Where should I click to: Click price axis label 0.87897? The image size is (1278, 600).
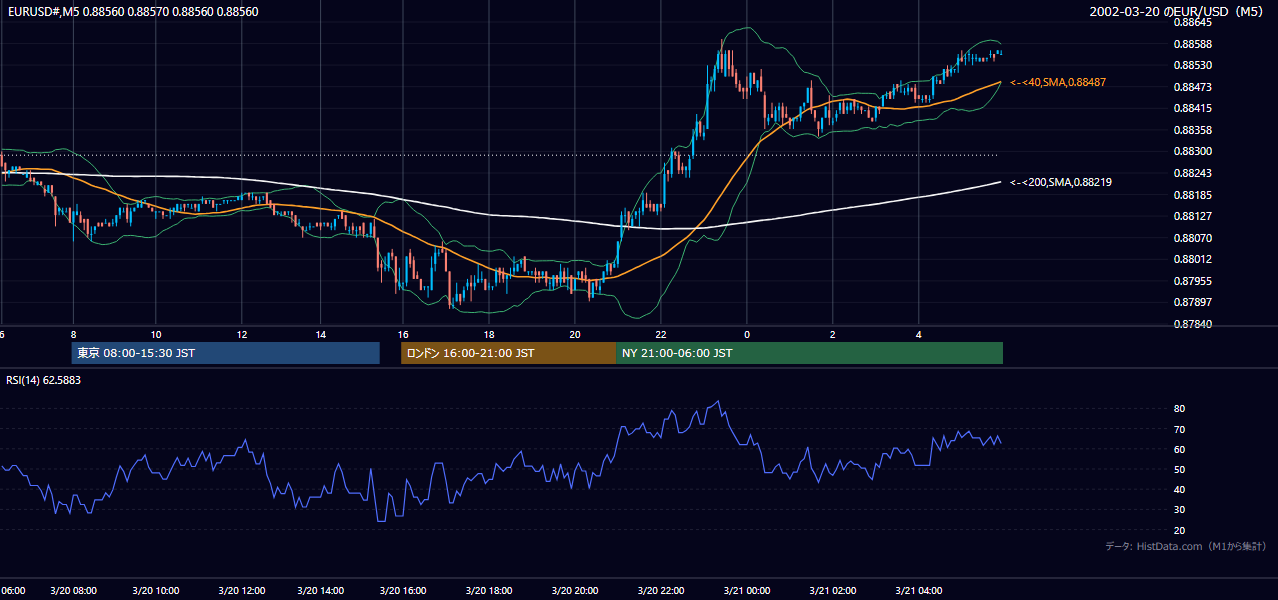click(x=1192, y=302)
